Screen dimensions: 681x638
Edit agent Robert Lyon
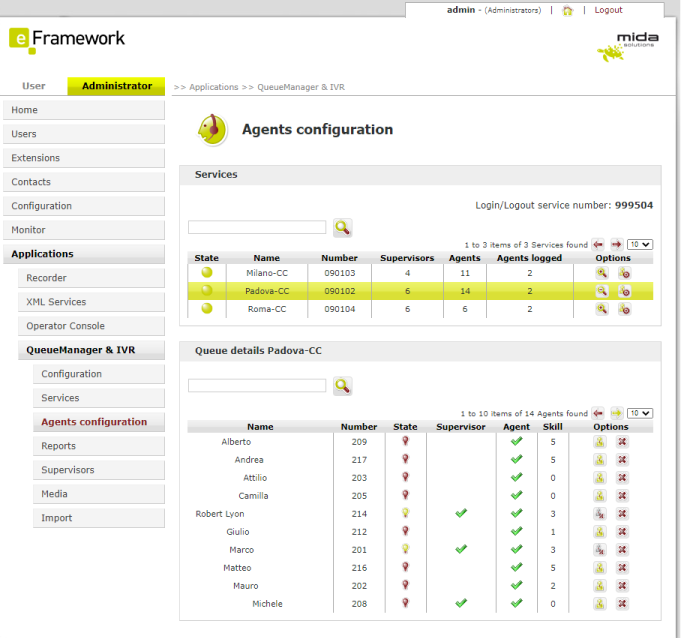point(600,514)
